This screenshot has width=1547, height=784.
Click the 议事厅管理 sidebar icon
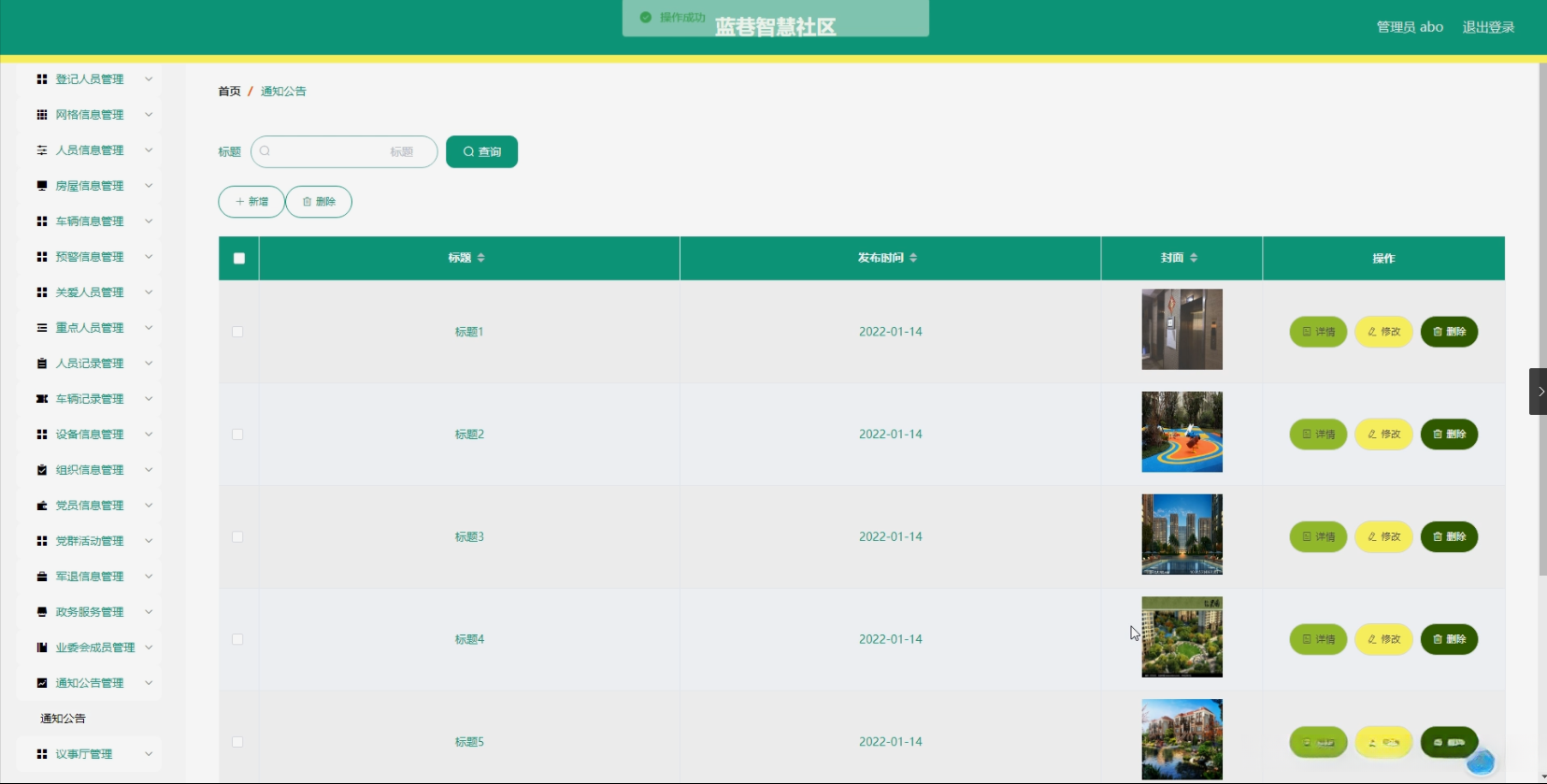pos(42,754)
